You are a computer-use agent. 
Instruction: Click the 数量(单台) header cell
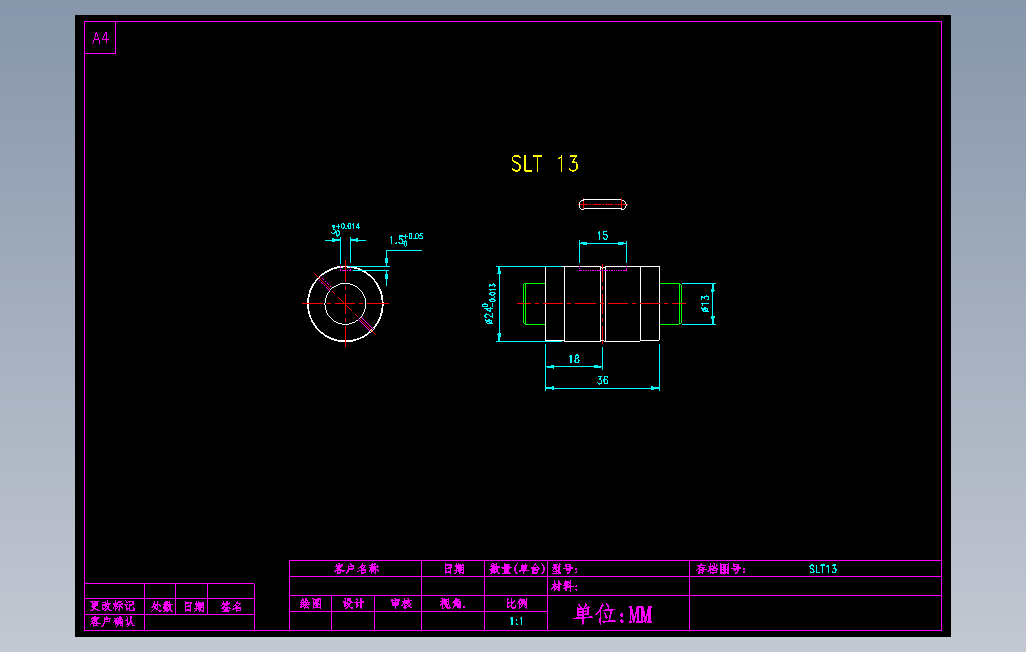pos(516,569)
